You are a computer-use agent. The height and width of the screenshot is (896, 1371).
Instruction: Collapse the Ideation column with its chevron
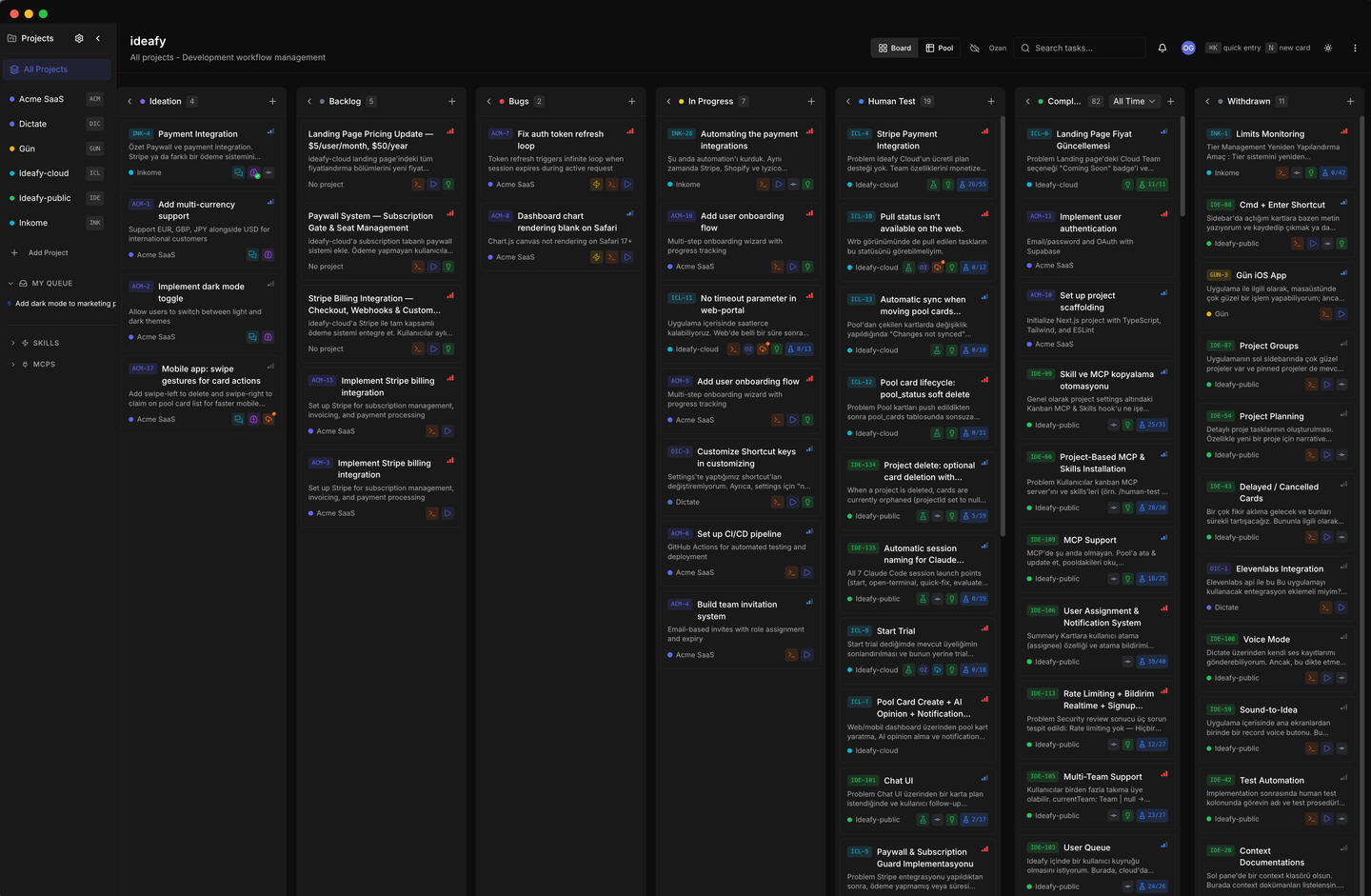coord(129,101)
